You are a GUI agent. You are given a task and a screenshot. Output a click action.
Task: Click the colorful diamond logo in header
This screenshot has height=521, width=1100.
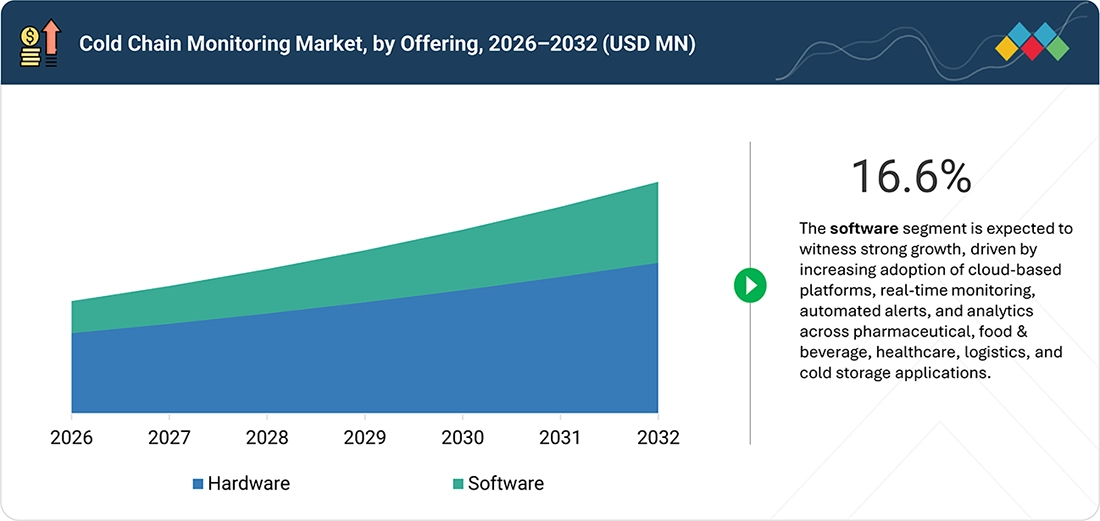pos(1032,42)
